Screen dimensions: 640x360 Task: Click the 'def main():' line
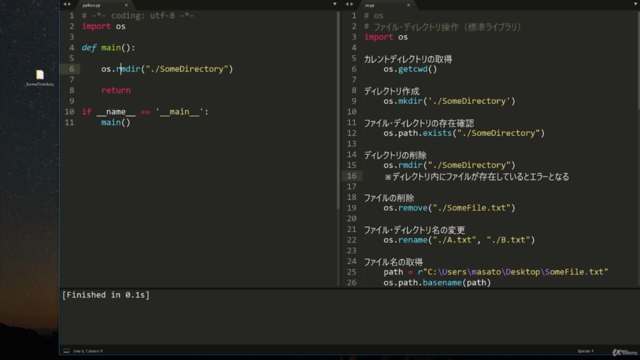click(108, 48)
